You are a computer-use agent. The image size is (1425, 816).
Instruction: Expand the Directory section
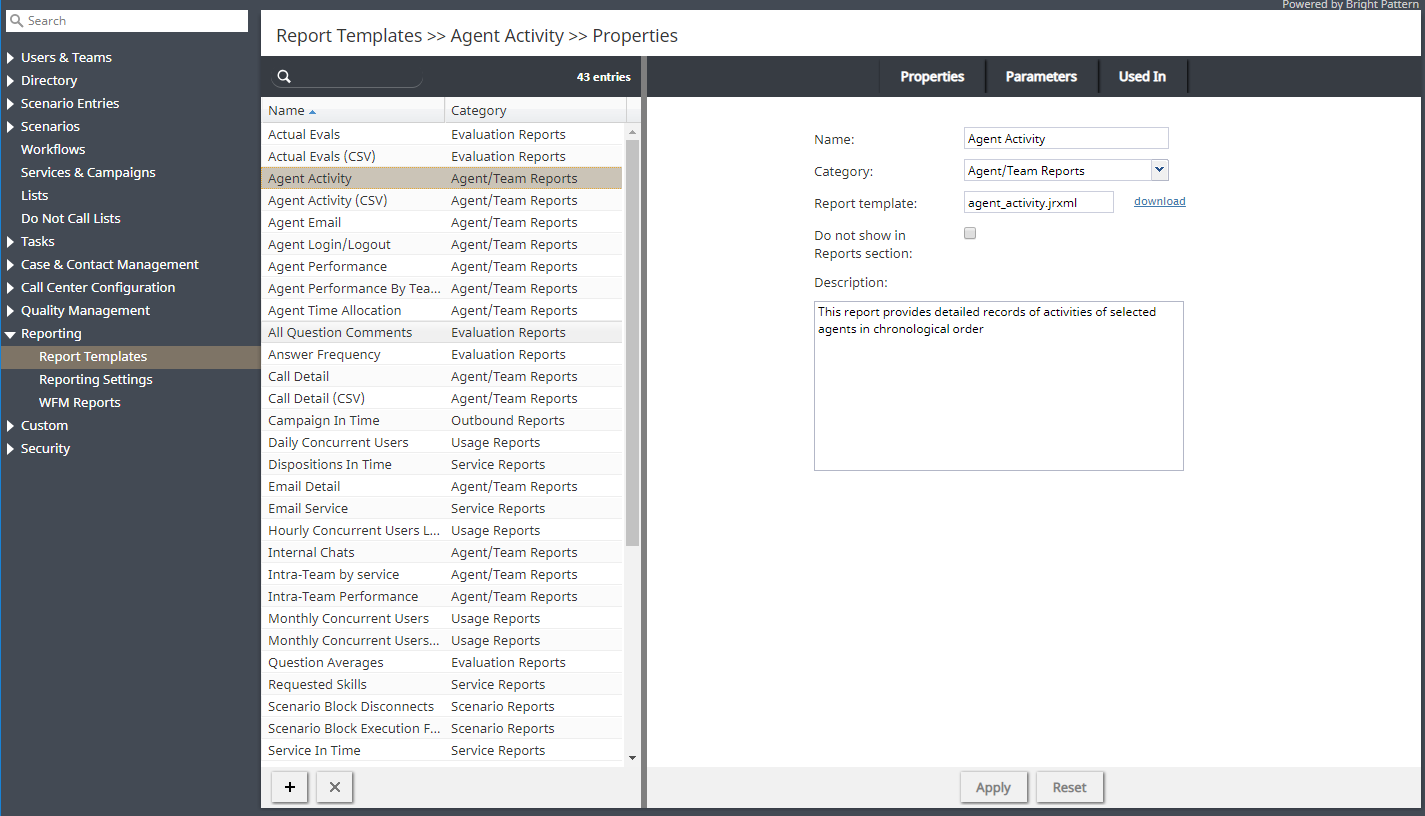(x=11, y=81)
